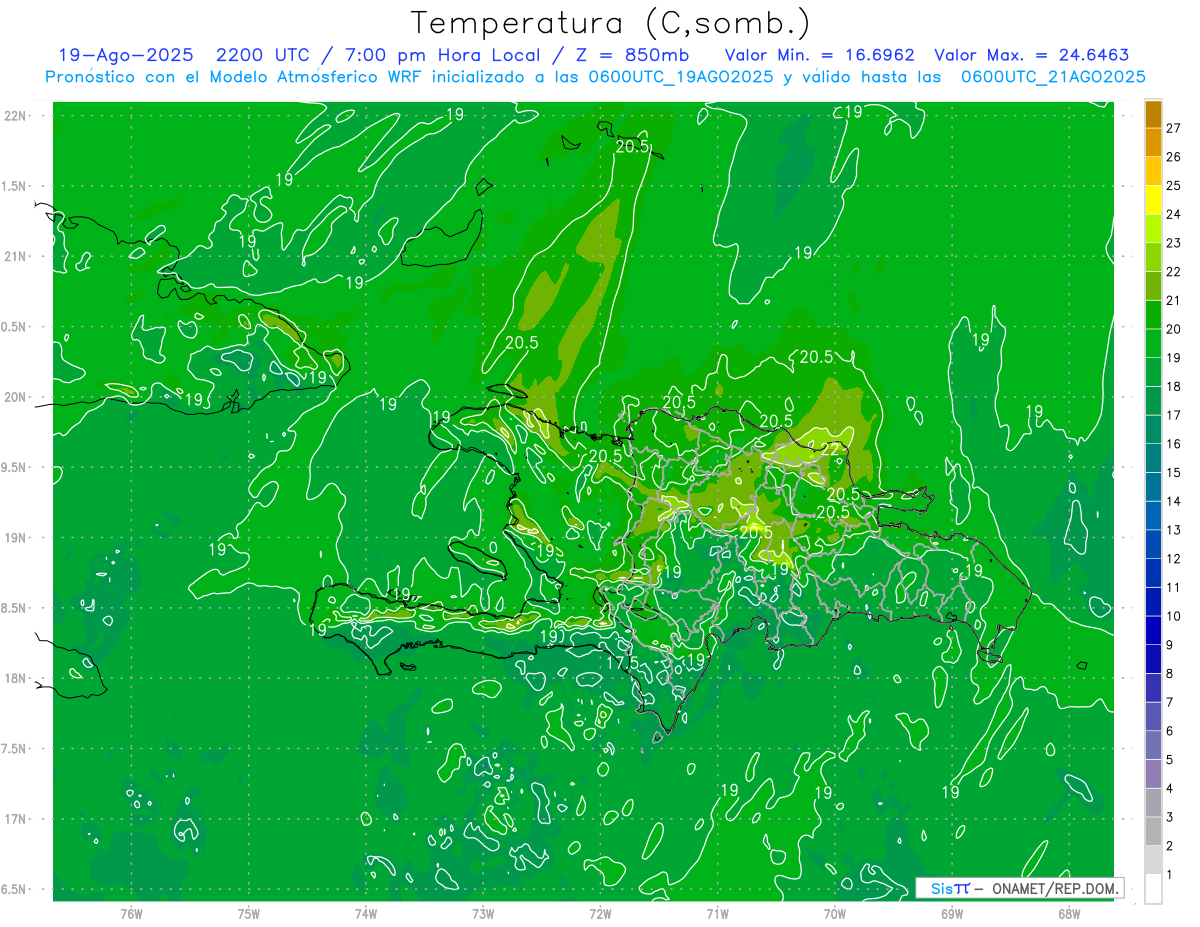Screen dimensions: 1200x927
Task: Select the '0600UTC_19AGO2025' initialization text
Action: pyautogui.click(x=683, y=77)
